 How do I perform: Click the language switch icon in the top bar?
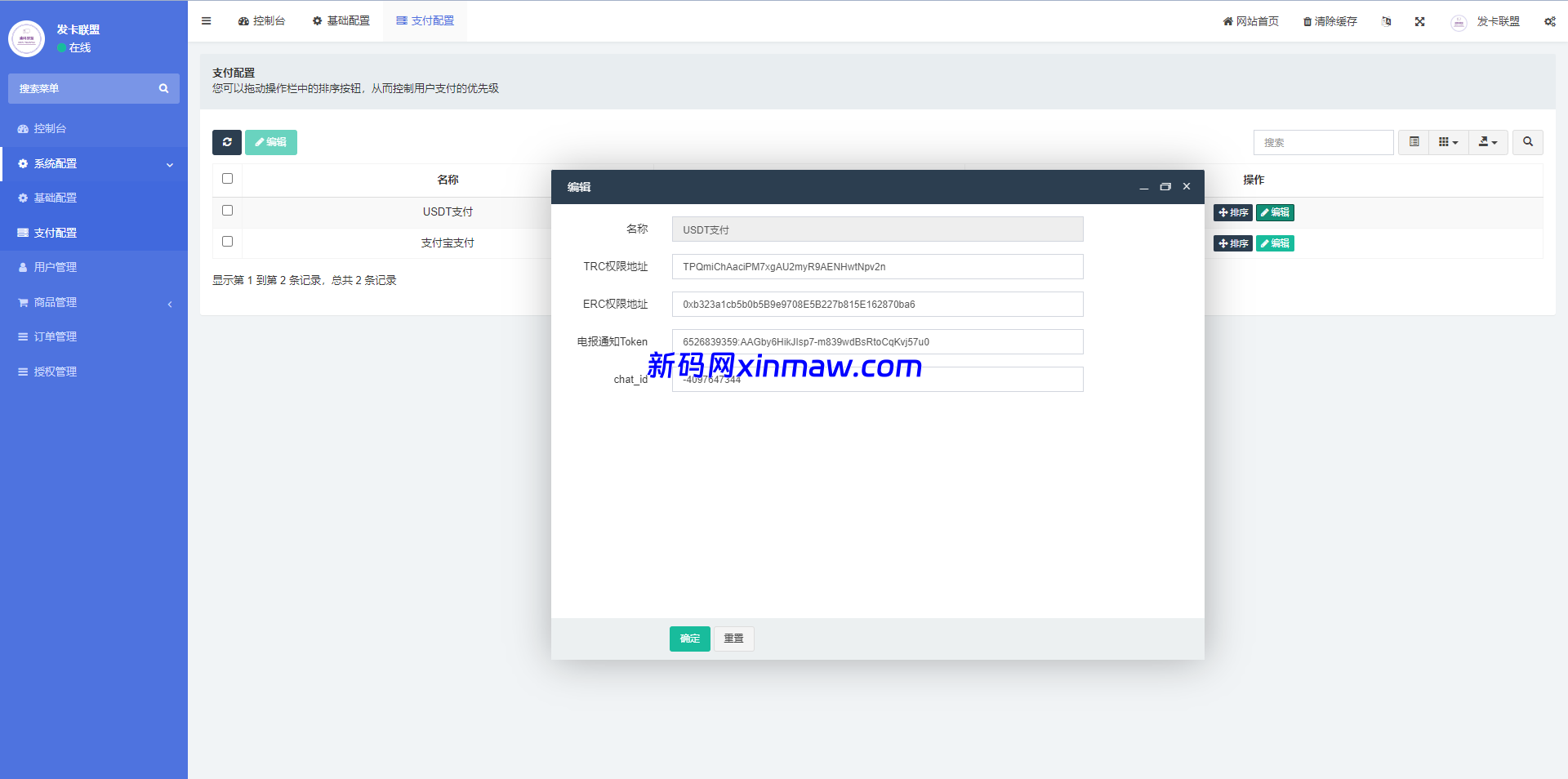1386,22
